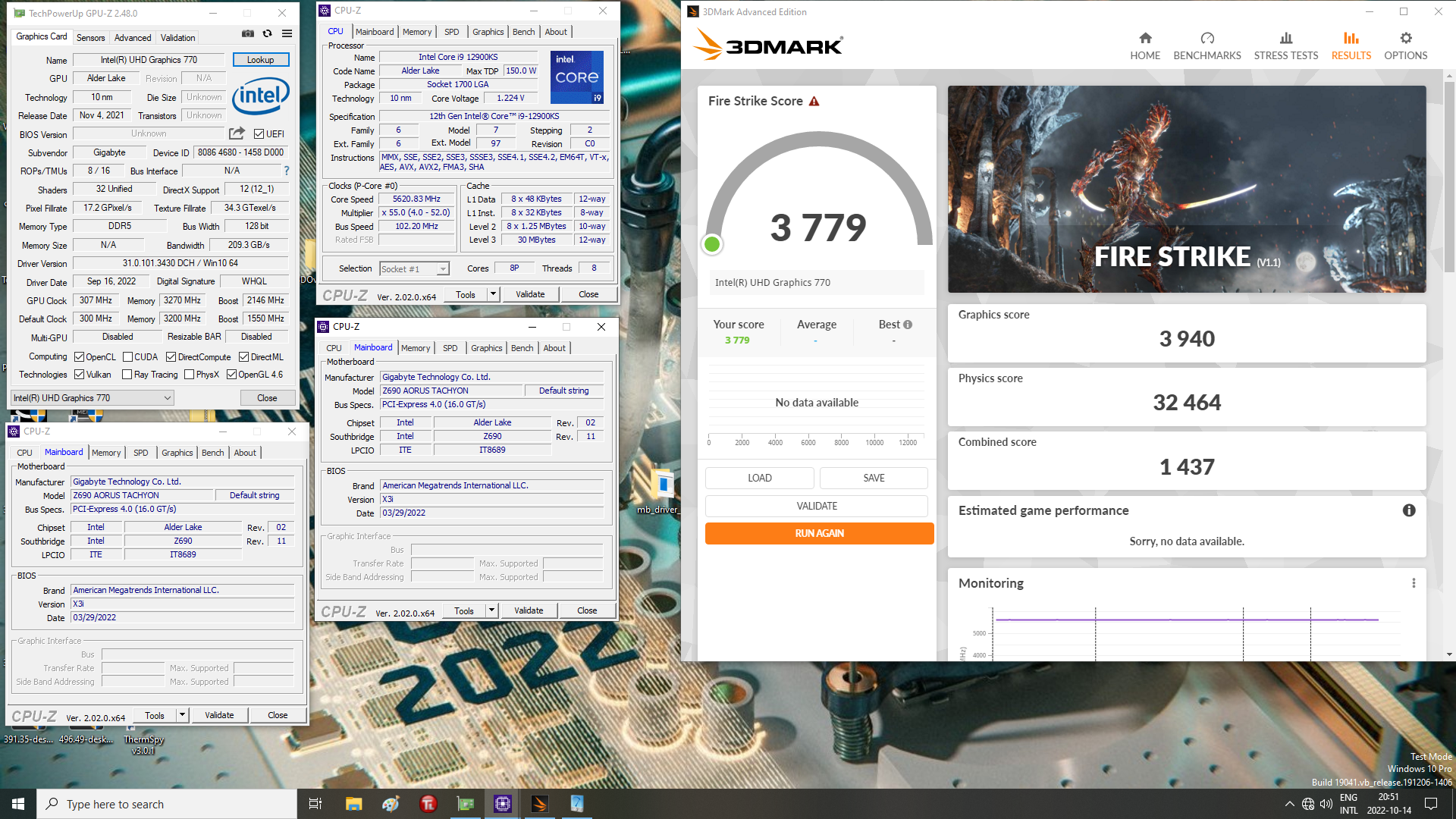
Task: Switch to Advanced tab in GPU-Z
Action: pyautogui.click(x=133, y=38)
